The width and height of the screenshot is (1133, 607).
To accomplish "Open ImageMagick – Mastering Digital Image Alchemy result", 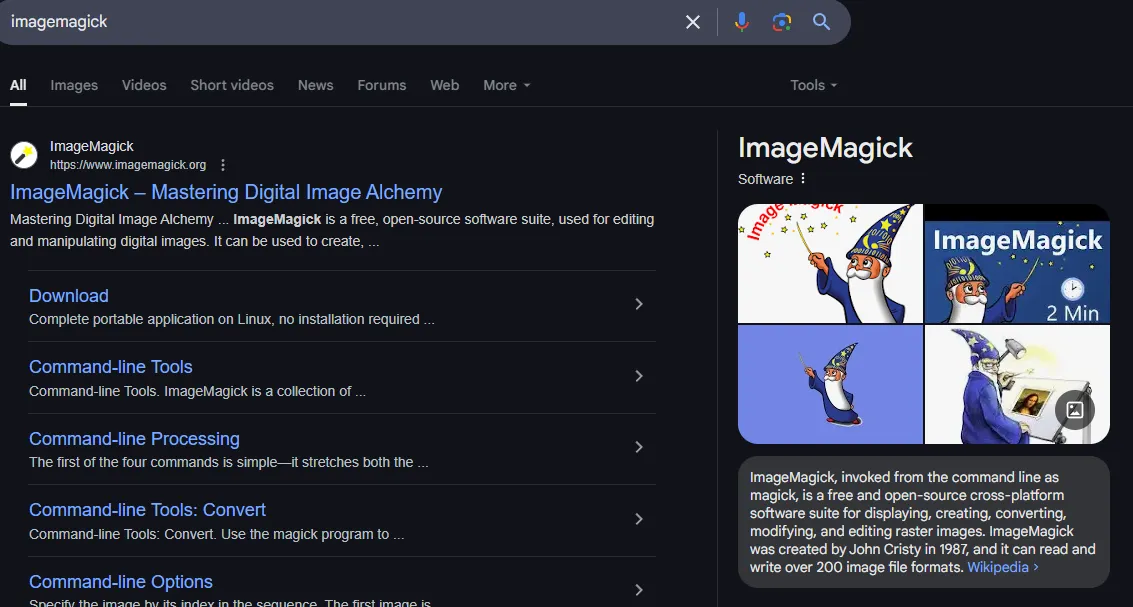I will (x=226, y=192).
